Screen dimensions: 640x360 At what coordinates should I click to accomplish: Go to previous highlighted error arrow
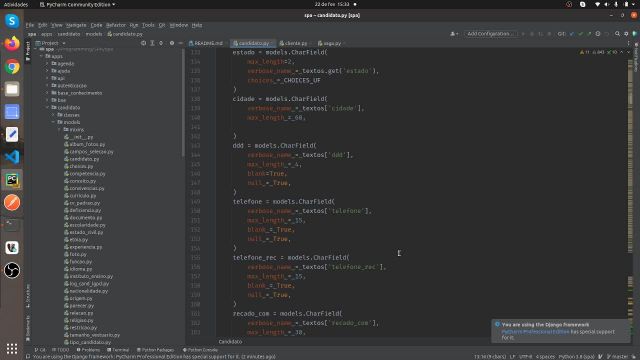point(622,52)
